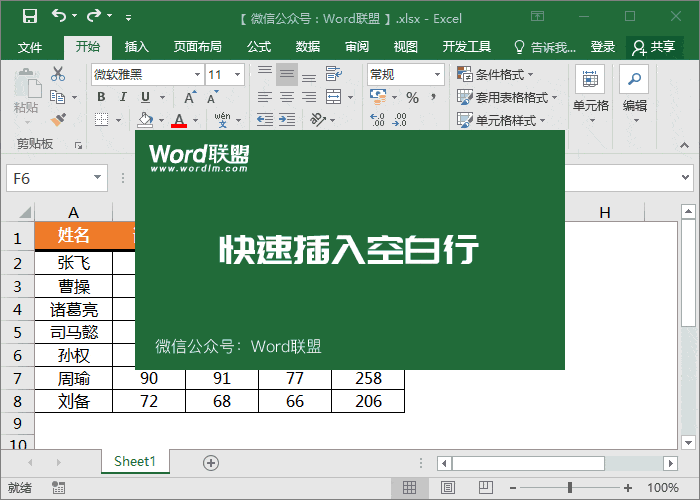Collapse the ribbon

coord(684,145)
